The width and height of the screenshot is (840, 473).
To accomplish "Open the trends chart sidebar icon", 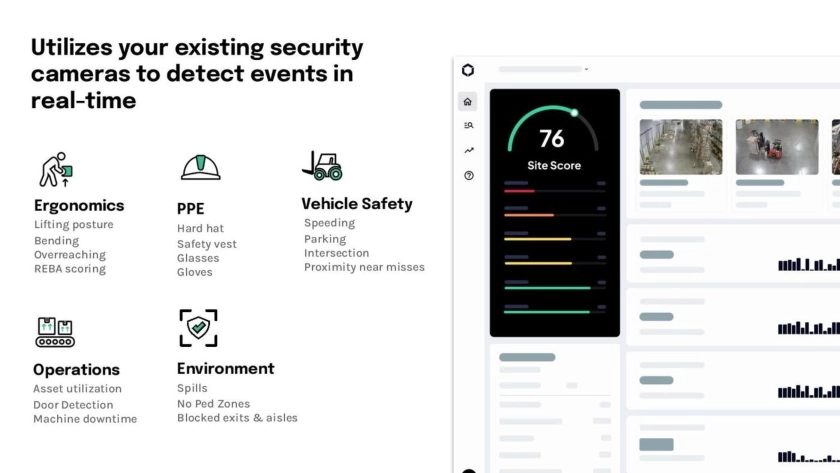I will (x=468, y=150).
